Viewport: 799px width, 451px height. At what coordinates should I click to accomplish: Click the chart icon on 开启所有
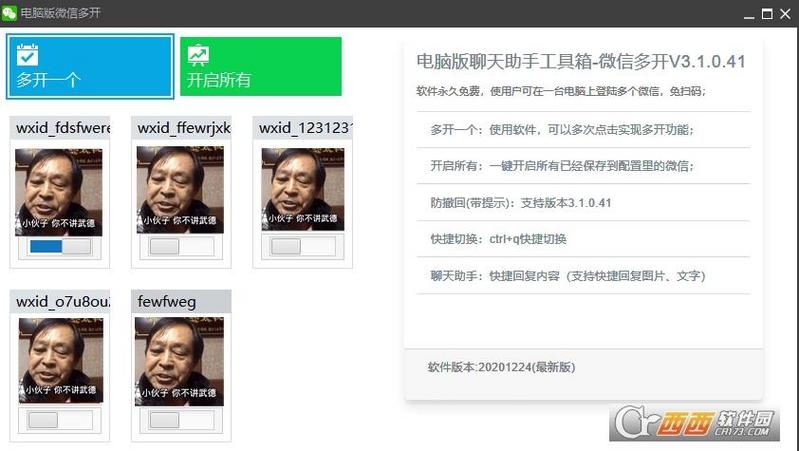(x=198, y=55)
